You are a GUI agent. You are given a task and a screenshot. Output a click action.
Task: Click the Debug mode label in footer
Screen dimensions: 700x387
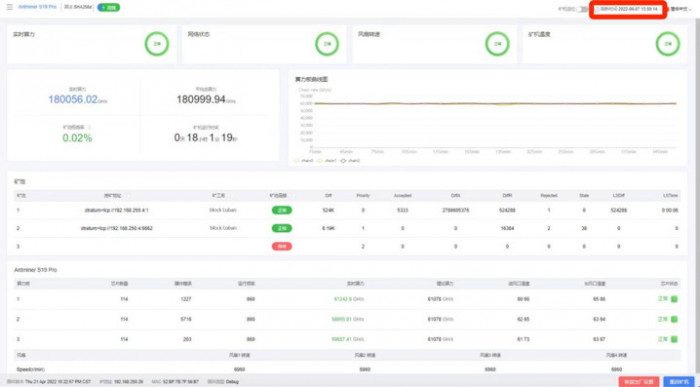point(233,382)
